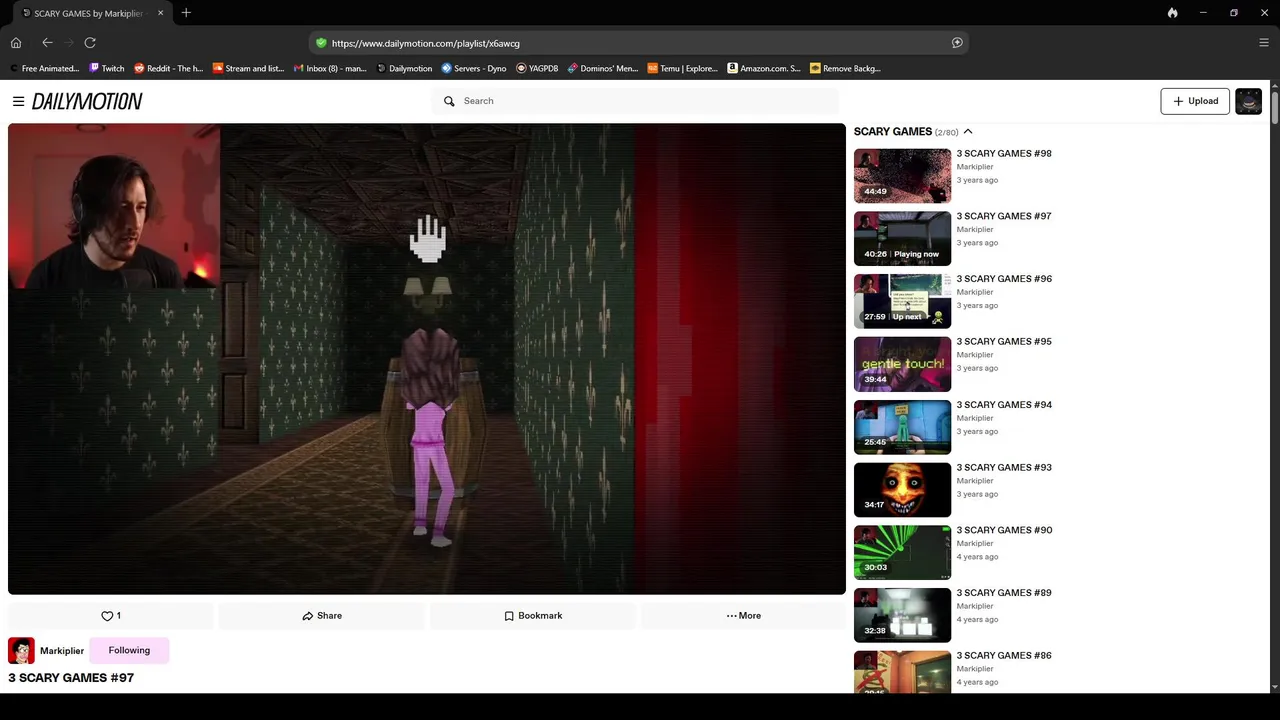
Task: Open a new browser tab
Action: pyautogui.click(x=186, y=13)
